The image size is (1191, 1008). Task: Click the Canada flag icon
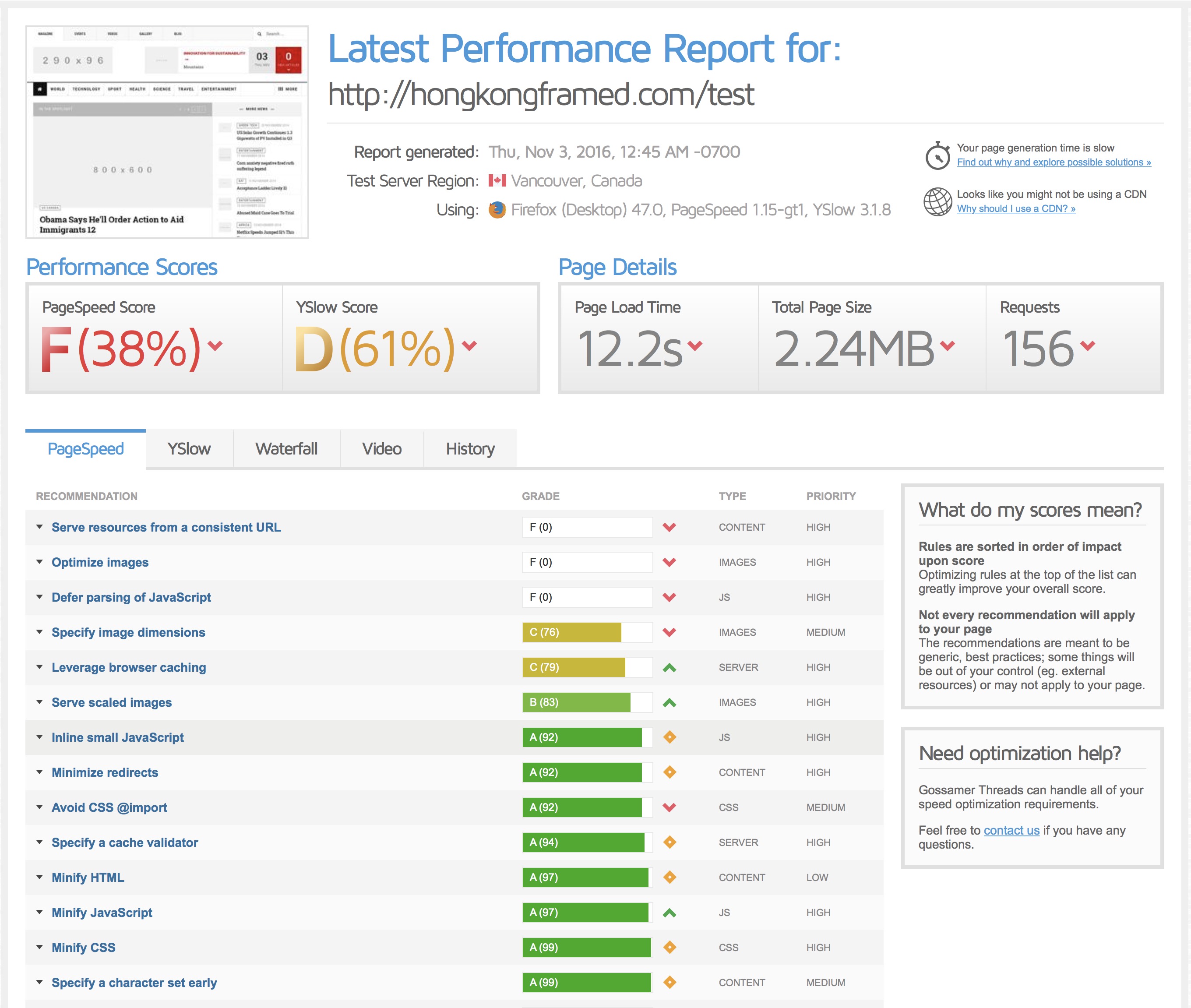(x=497, y=180)
